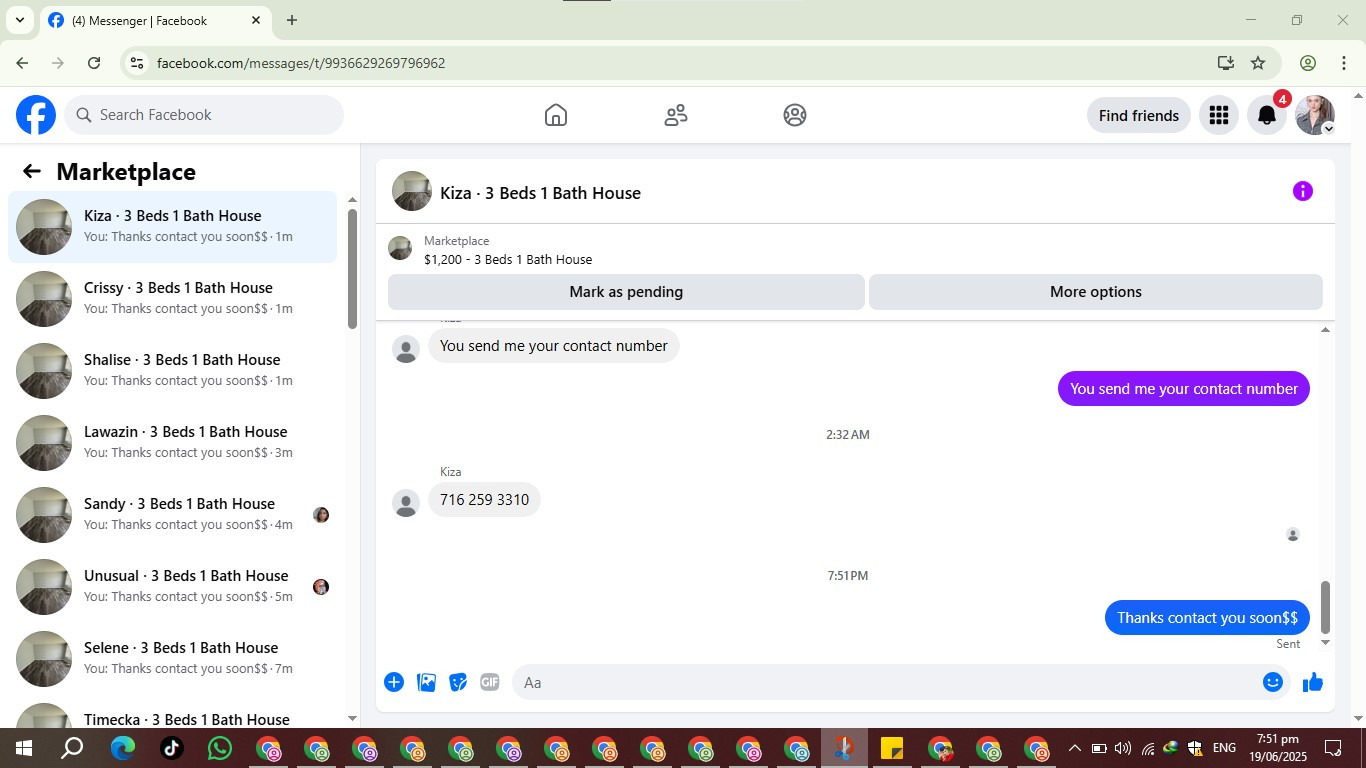Open the Lawazin conversation
The height and width of the screenshot is (768, 1366).
click(173, 443)
